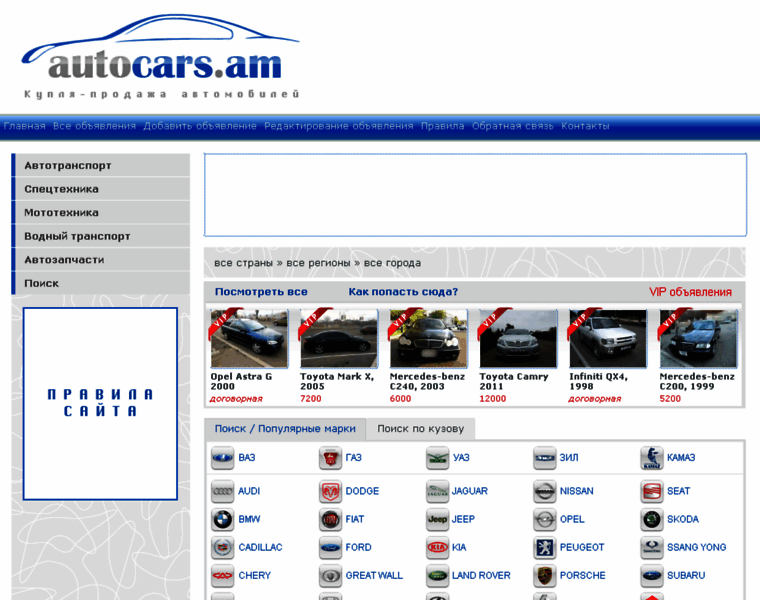Click the ЗИЛ brand logo icon
This screenshot has height=600, width=760.
[x=544, y=458]
